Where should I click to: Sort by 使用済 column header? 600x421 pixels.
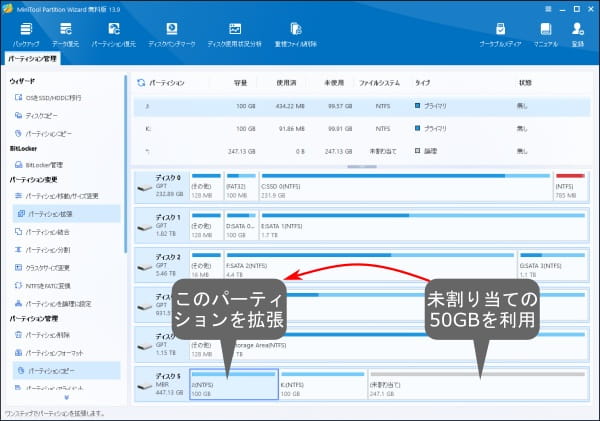[286, 83]
